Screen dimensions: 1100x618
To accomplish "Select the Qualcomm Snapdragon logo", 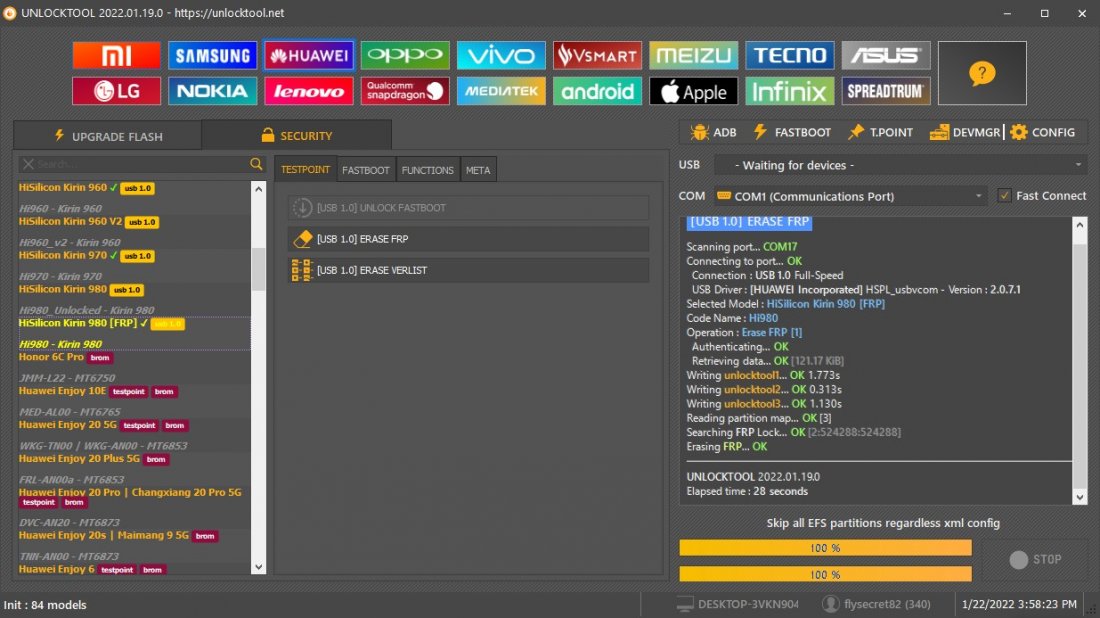I will click(x=405, y=91).
